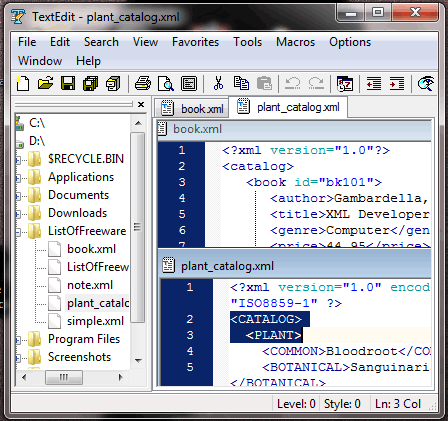This screenshot has height=421, width=448.
Task: Open the Window menu
Action: click(x=40, y=61)
